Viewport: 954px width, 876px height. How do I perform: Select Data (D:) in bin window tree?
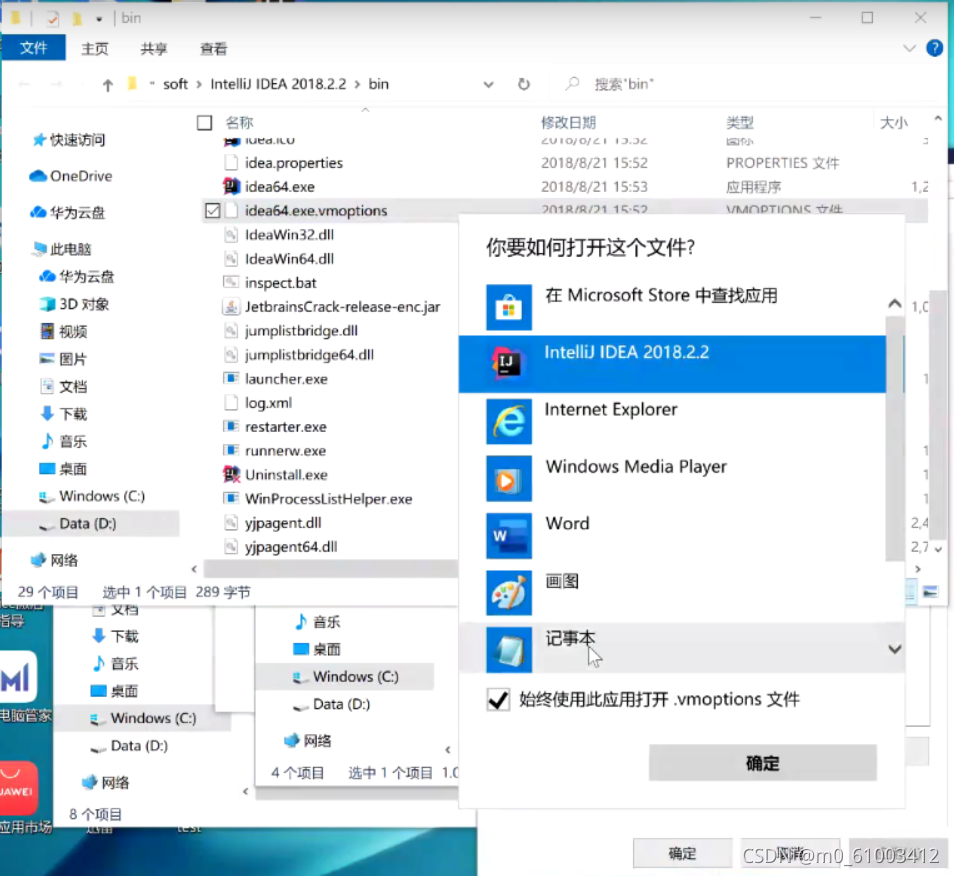(x=91, y=524)
